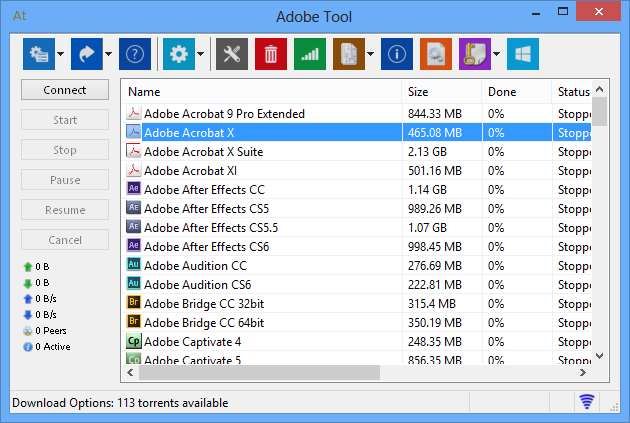Click the purple key license icon
The width and height of the screenshot is (630, 423).
tap(475, 54)
